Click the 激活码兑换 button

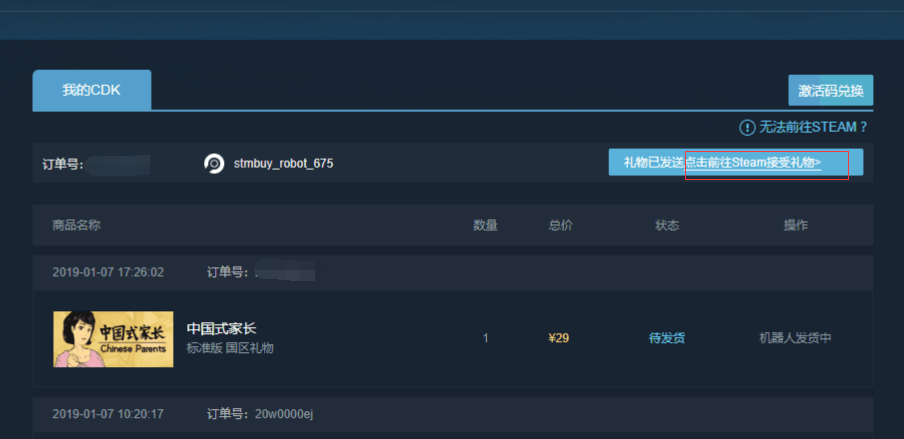coord(831,91)
